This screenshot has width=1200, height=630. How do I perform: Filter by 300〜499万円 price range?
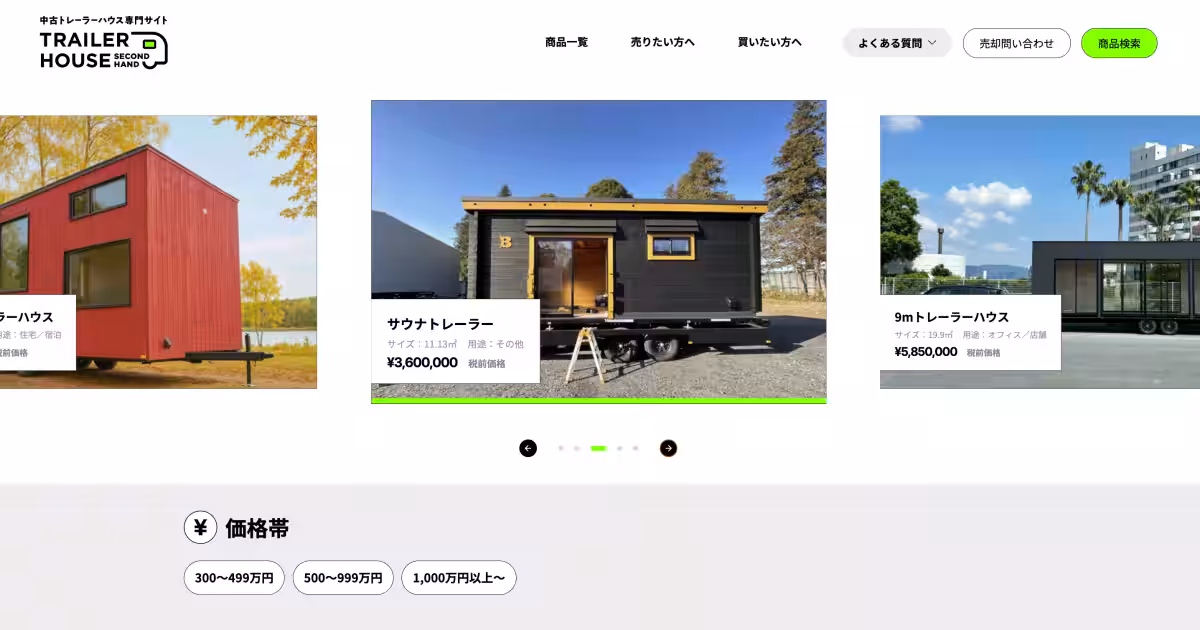pyautogui.click(x=234, y=578)
